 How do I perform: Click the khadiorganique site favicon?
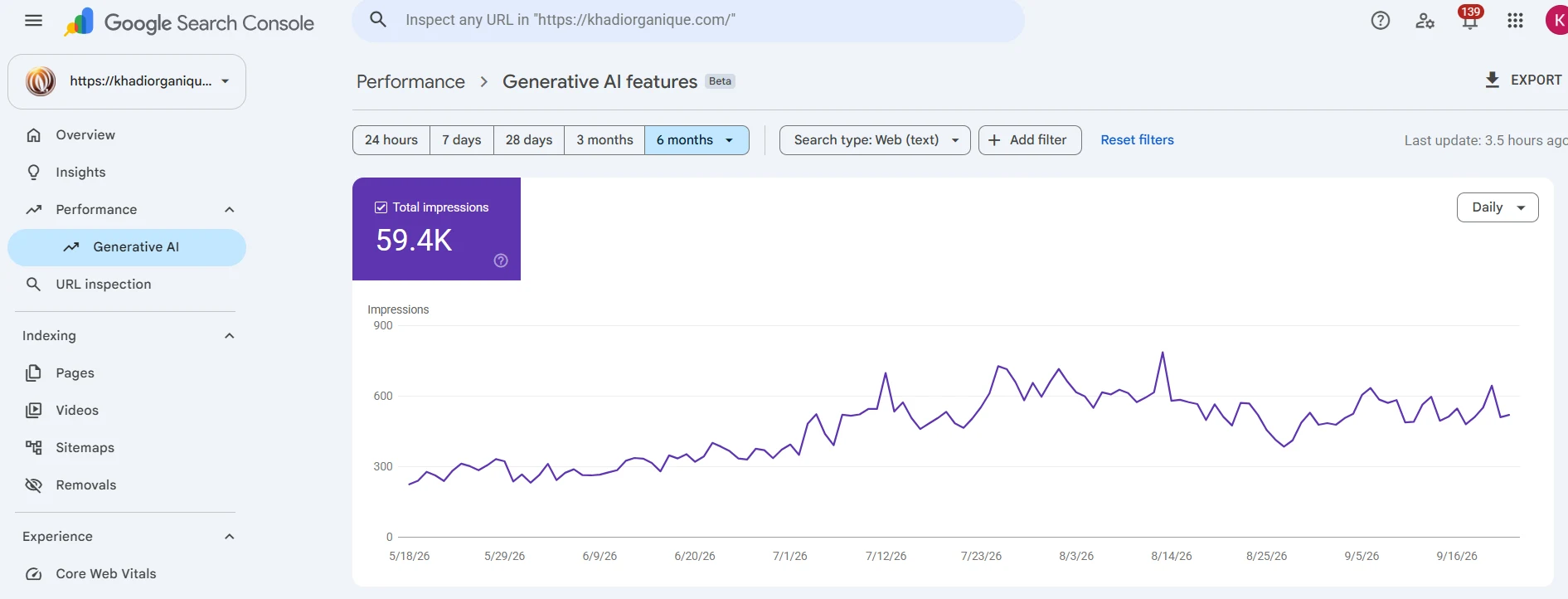coord(41,81)
